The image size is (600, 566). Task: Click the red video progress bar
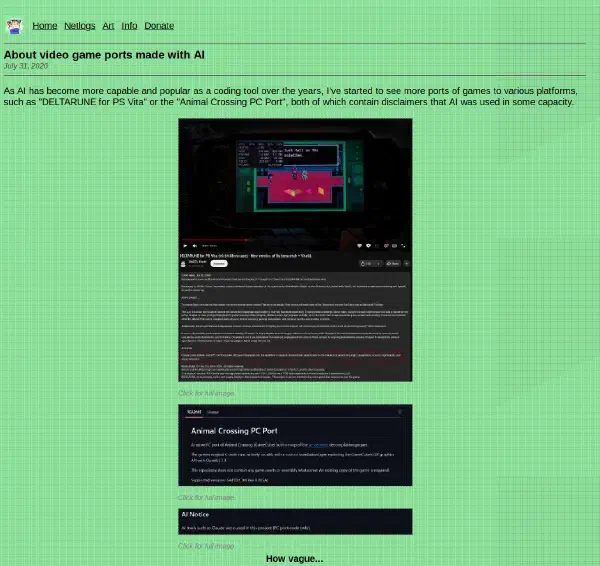click(215, 240)
